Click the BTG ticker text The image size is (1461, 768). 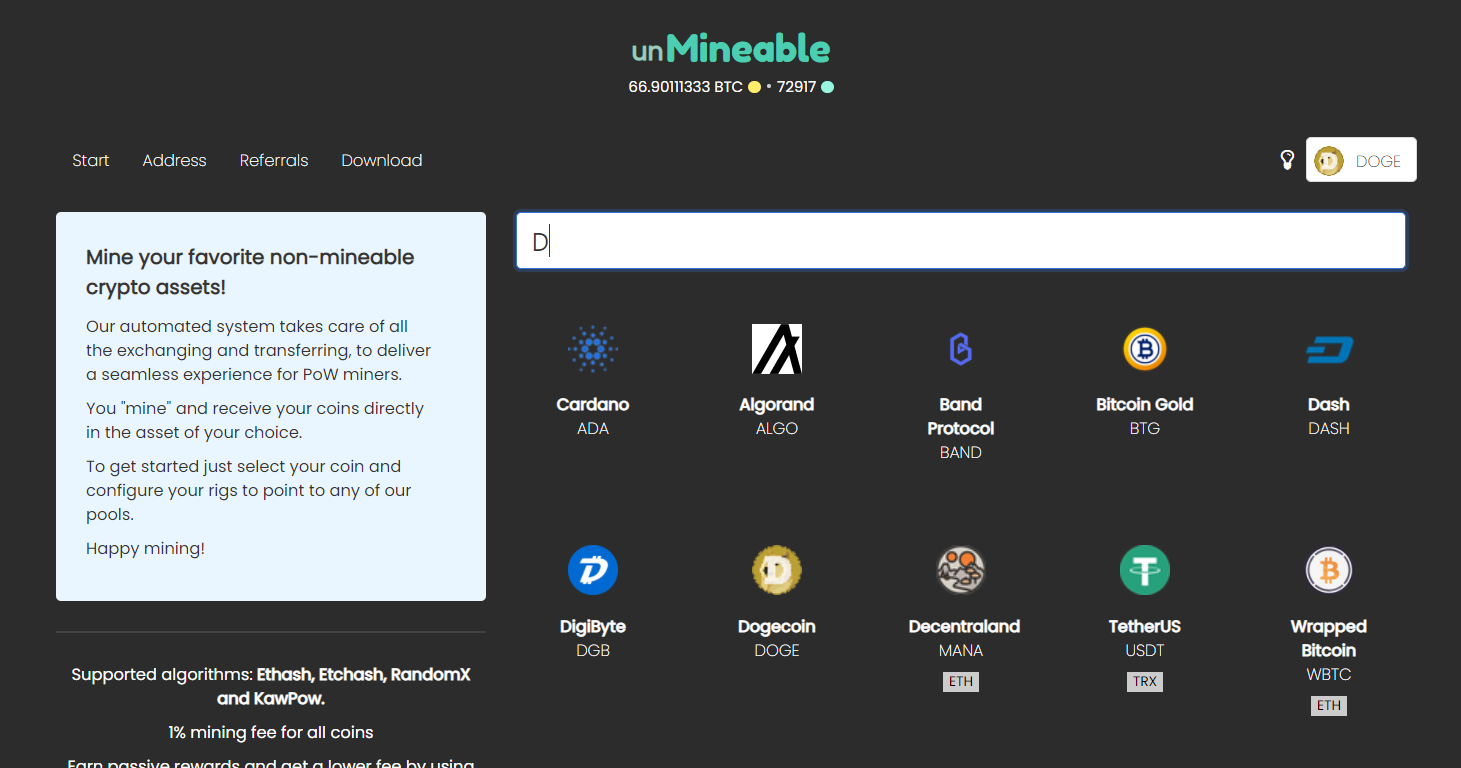tap(1145, 429)
